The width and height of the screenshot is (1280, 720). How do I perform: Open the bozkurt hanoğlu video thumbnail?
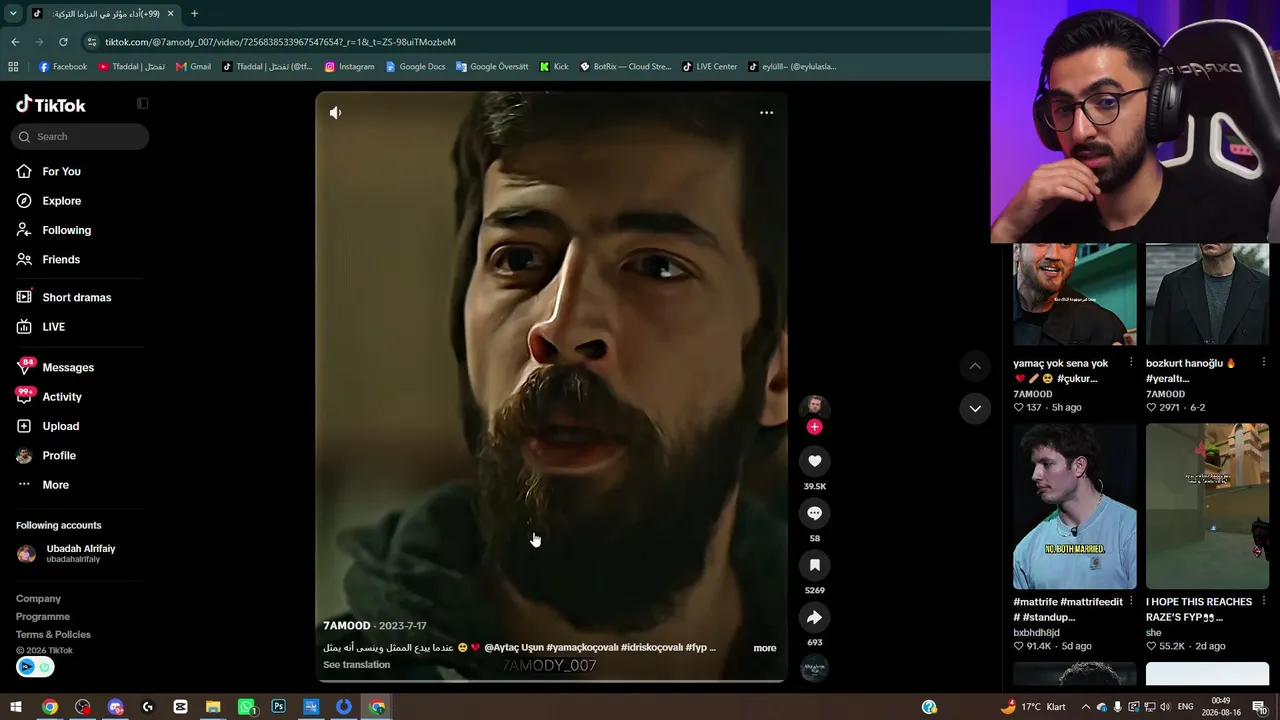click(1207, 294)
